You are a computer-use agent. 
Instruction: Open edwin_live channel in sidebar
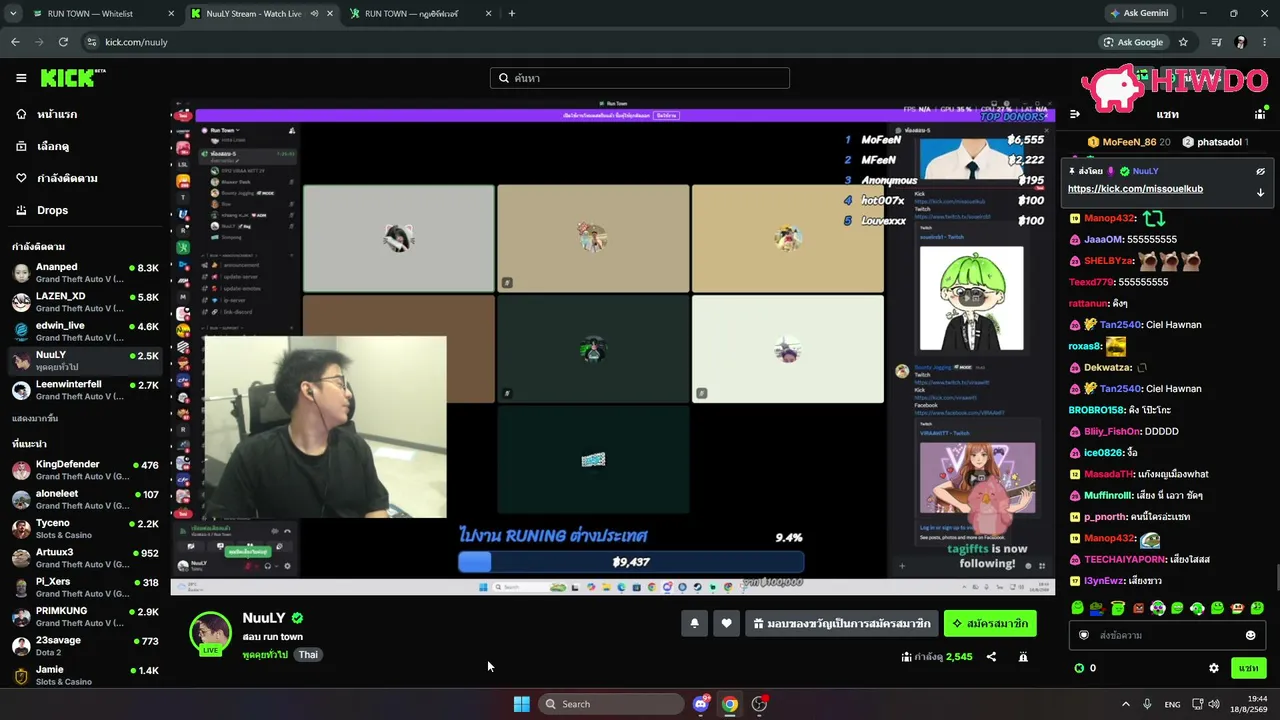tap(85, 331)
